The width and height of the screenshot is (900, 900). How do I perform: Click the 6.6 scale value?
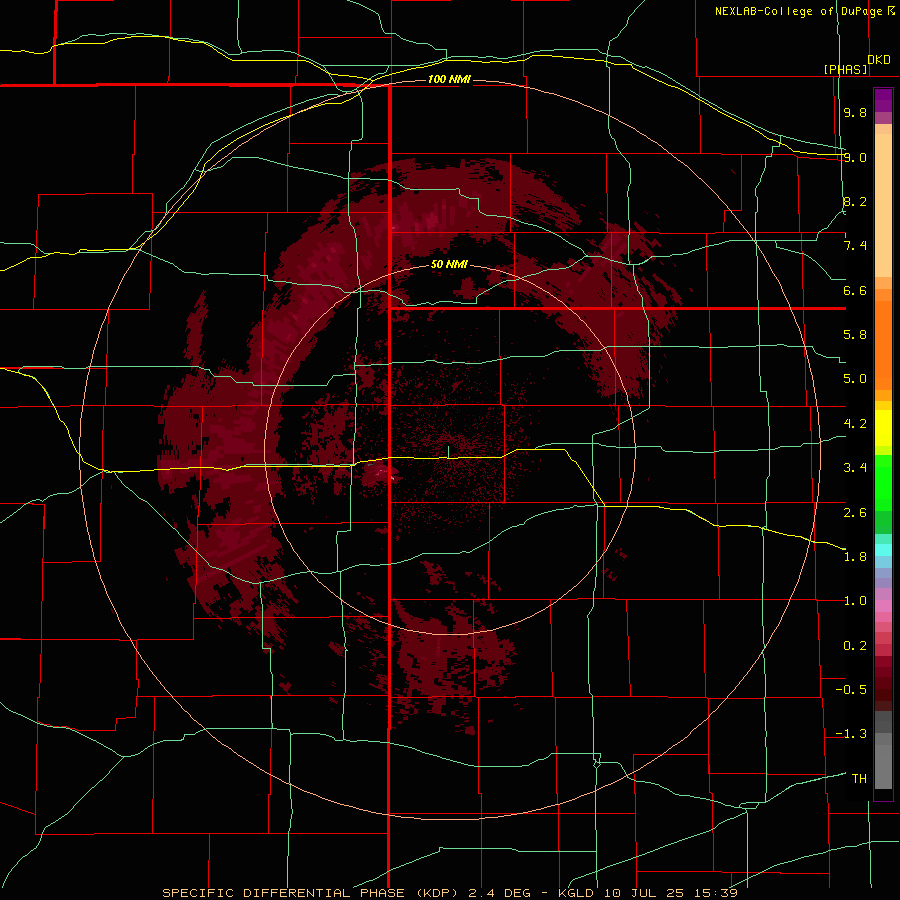(x=855, y=290)
